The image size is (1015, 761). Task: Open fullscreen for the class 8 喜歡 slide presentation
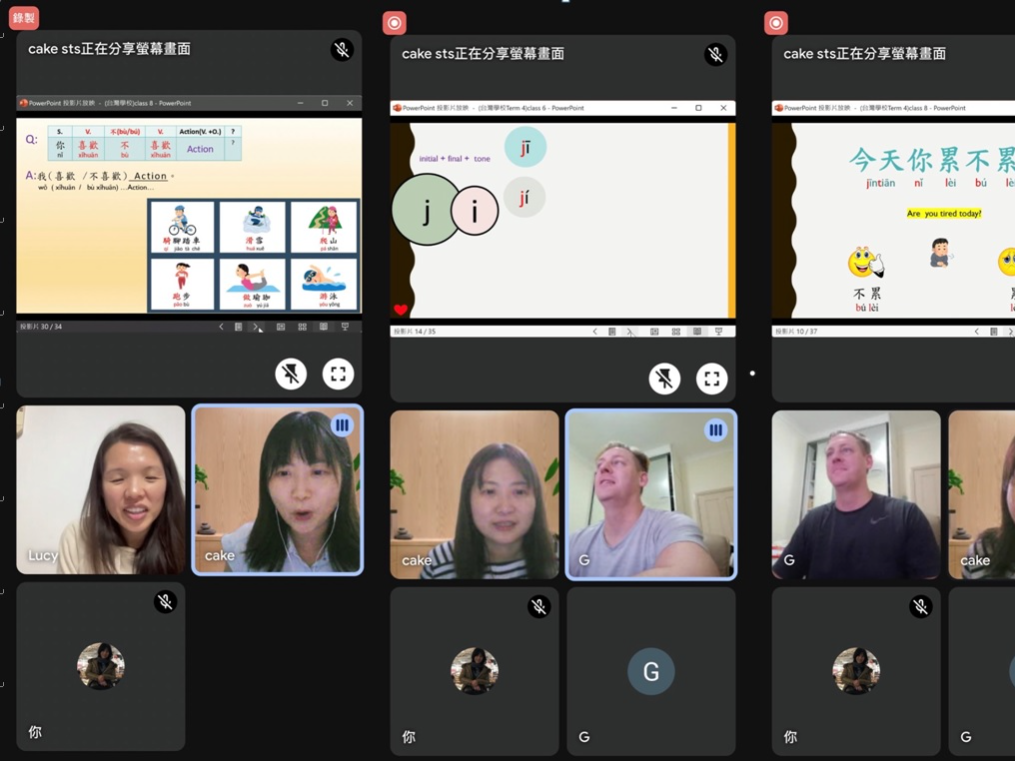(x=338, y=374)
